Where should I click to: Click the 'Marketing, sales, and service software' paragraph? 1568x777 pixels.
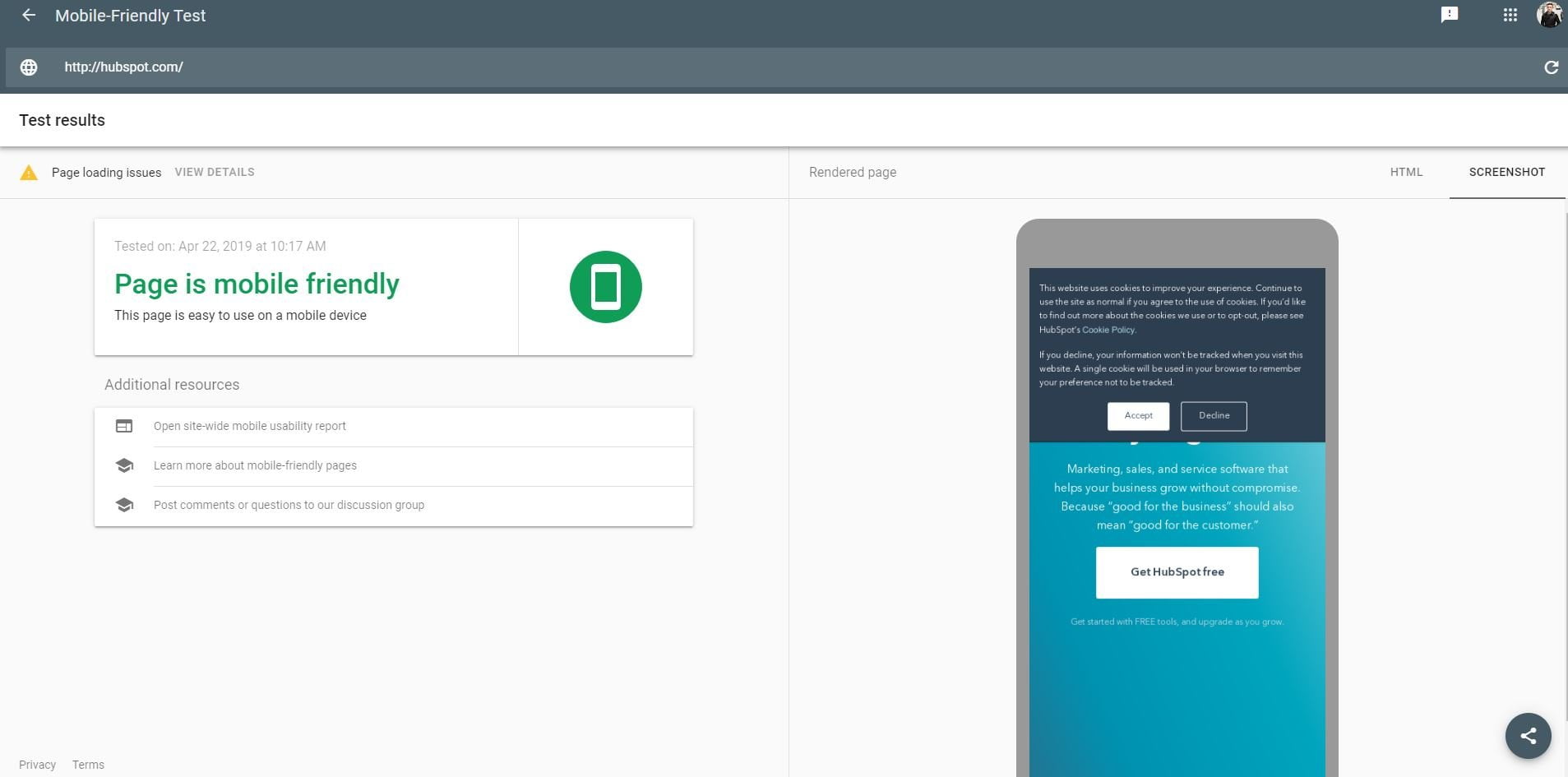1177,497
